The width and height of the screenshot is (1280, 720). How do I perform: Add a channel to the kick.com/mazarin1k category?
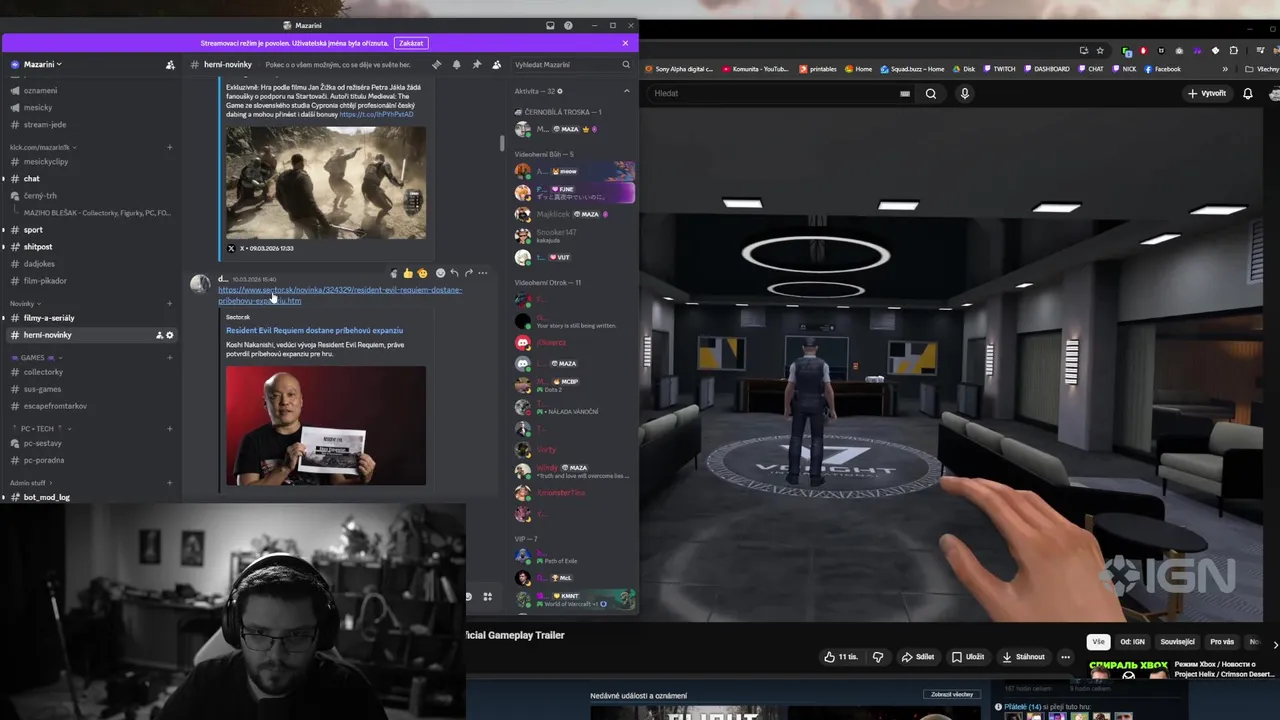pyautogui.click(x=169, y=147)
